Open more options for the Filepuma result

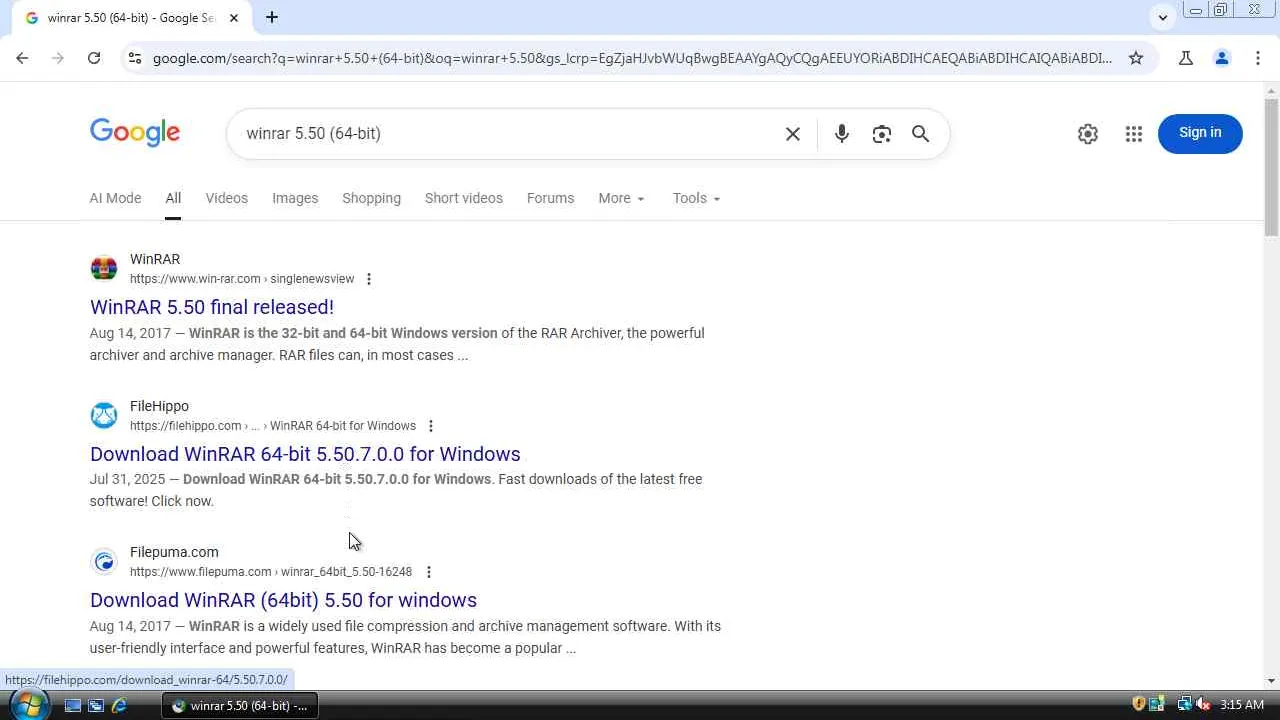(x=429, y=572)
